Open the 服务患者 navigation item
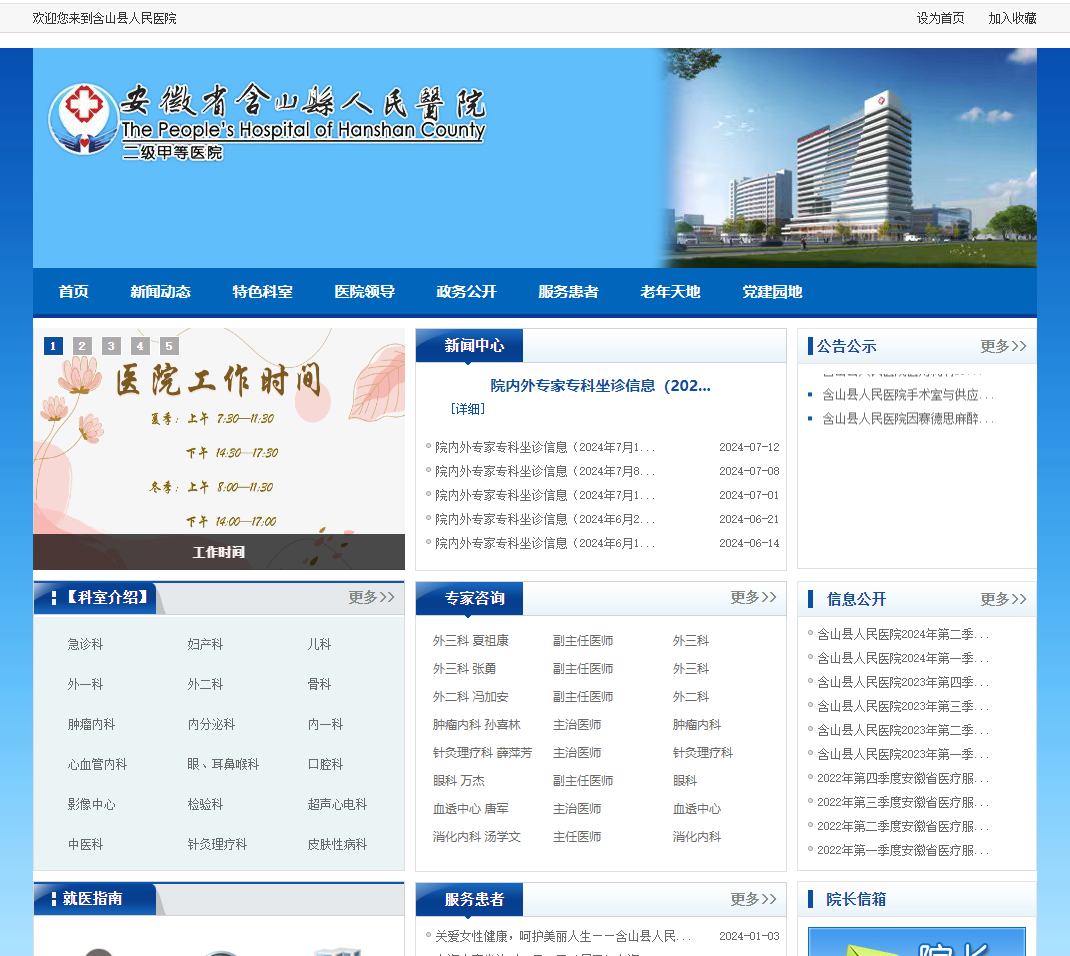This screenshot has width=1070, height=956. (568, 292)
